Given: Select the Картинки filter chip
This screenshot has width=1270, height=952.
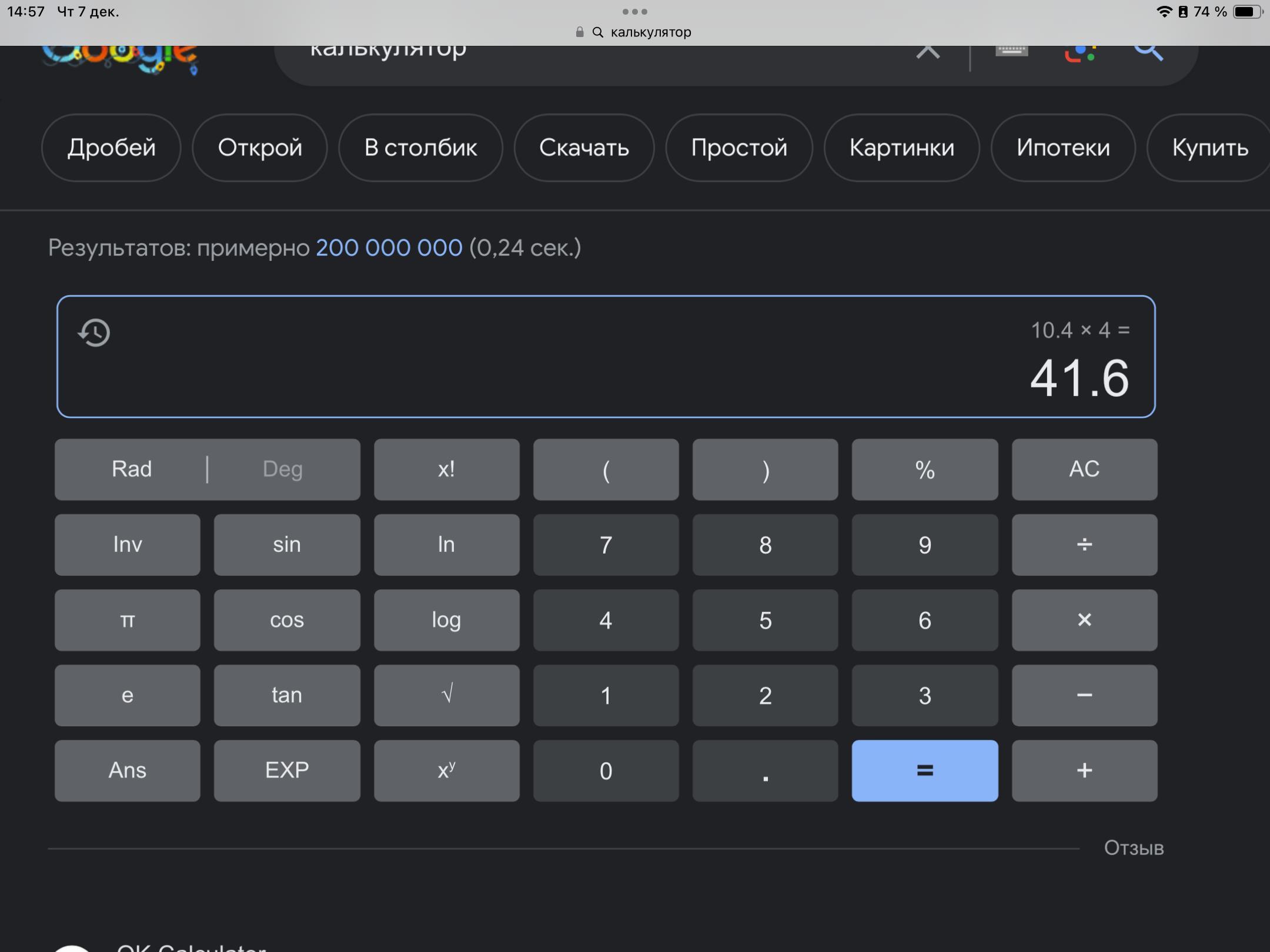Looking at the screenshot, I should coord(901,148).
